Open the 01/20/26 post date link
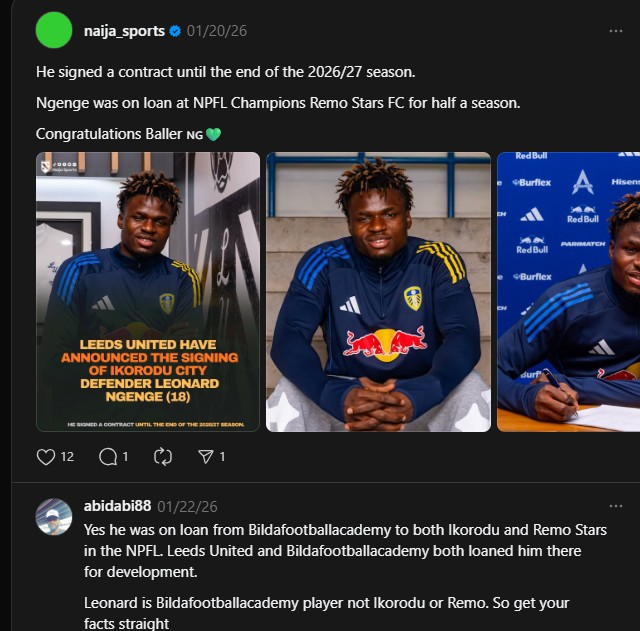The height and width of the screenshot is (631, 640). (217, 31)
